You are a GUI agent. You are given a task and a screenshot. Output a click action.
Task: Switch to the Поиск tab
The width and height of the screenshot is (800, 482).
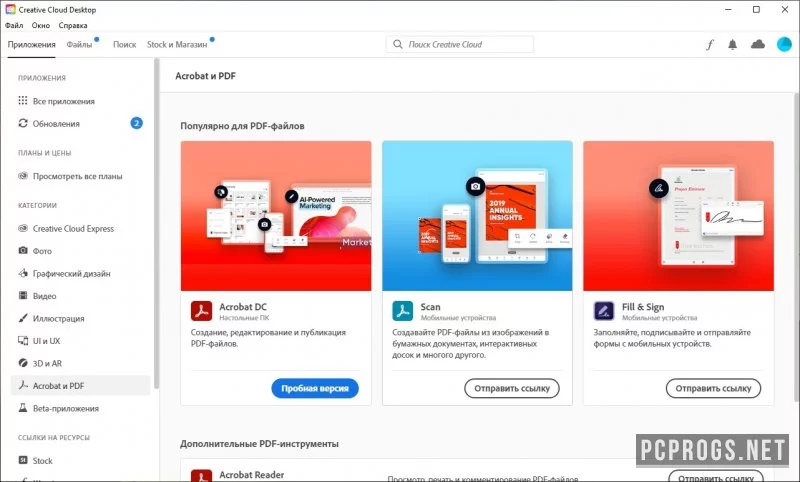(124, 44)
